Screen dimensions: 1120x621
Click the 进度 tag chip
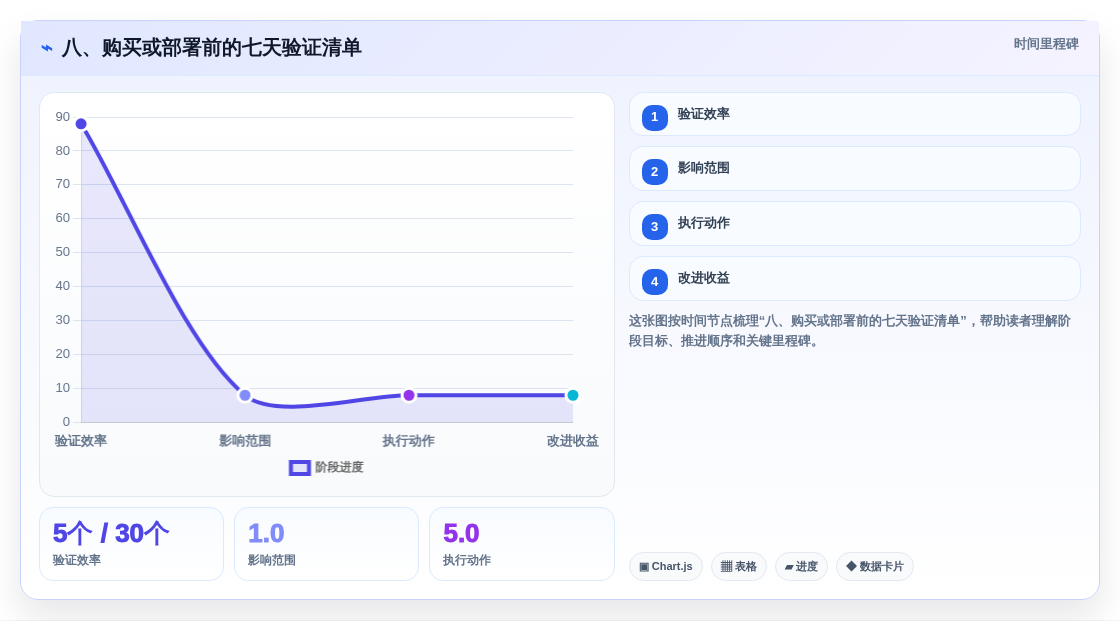[801, 567]
